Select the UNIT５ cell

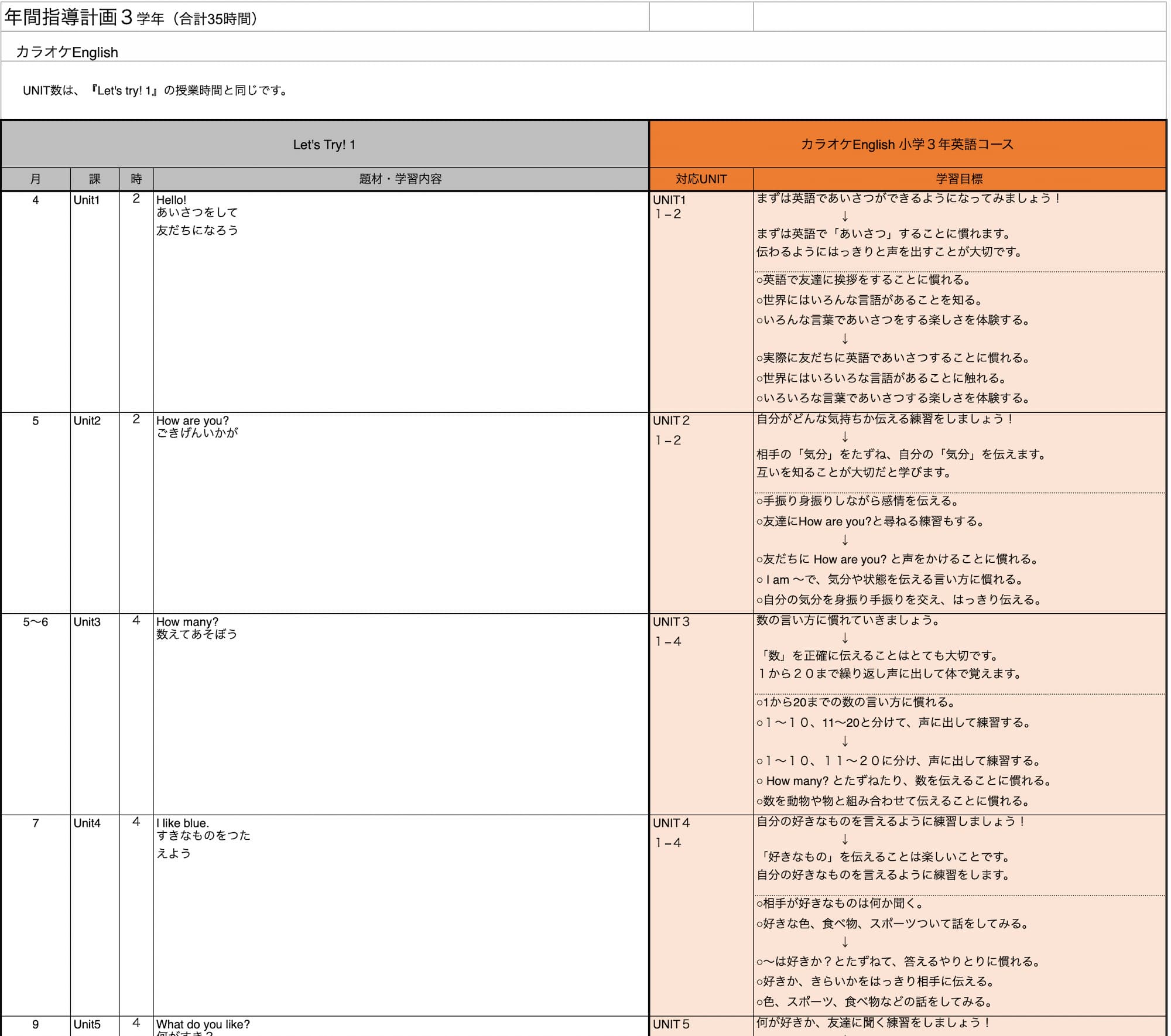(701, 1027)
